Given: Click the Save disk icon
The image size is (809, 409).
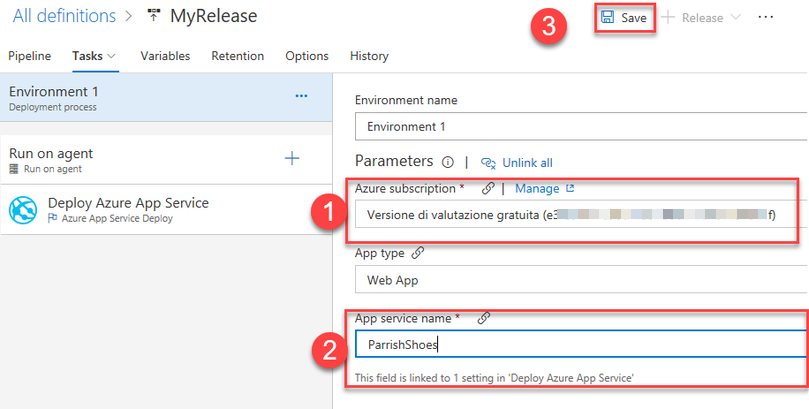Looking at the screenshot, I should tap(607, 18).
